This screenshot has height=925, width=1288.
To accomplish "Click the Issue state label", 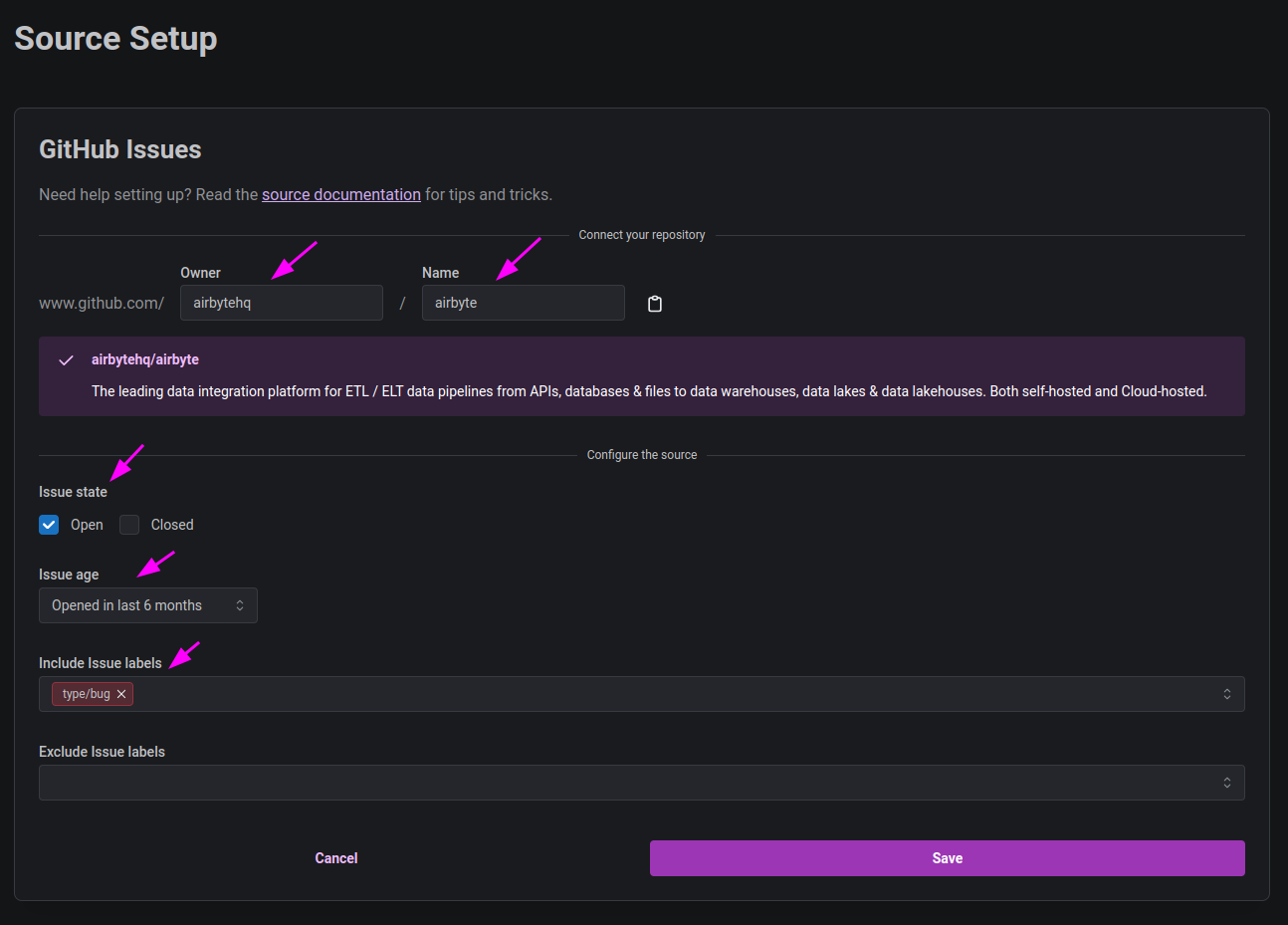I will [73, 492].
